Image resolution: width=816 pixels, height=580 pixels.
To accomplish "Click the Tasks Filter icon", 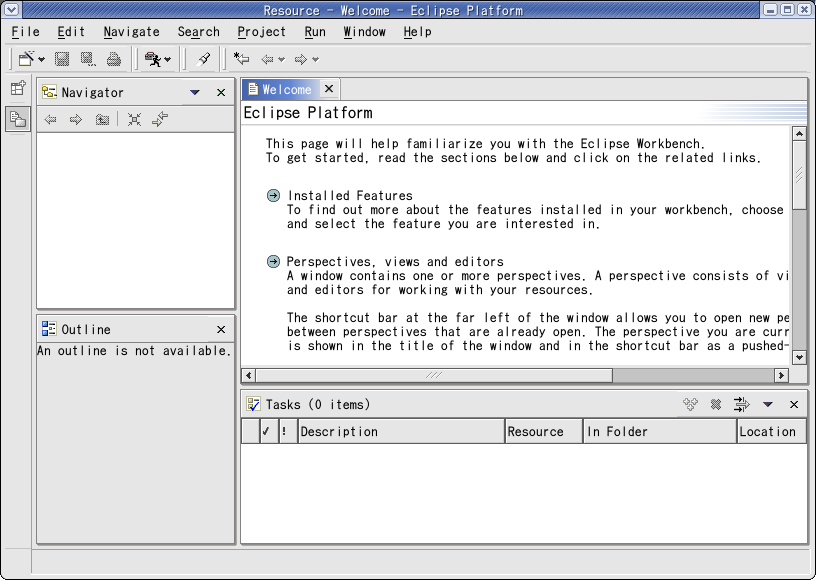I will point(742,404).
